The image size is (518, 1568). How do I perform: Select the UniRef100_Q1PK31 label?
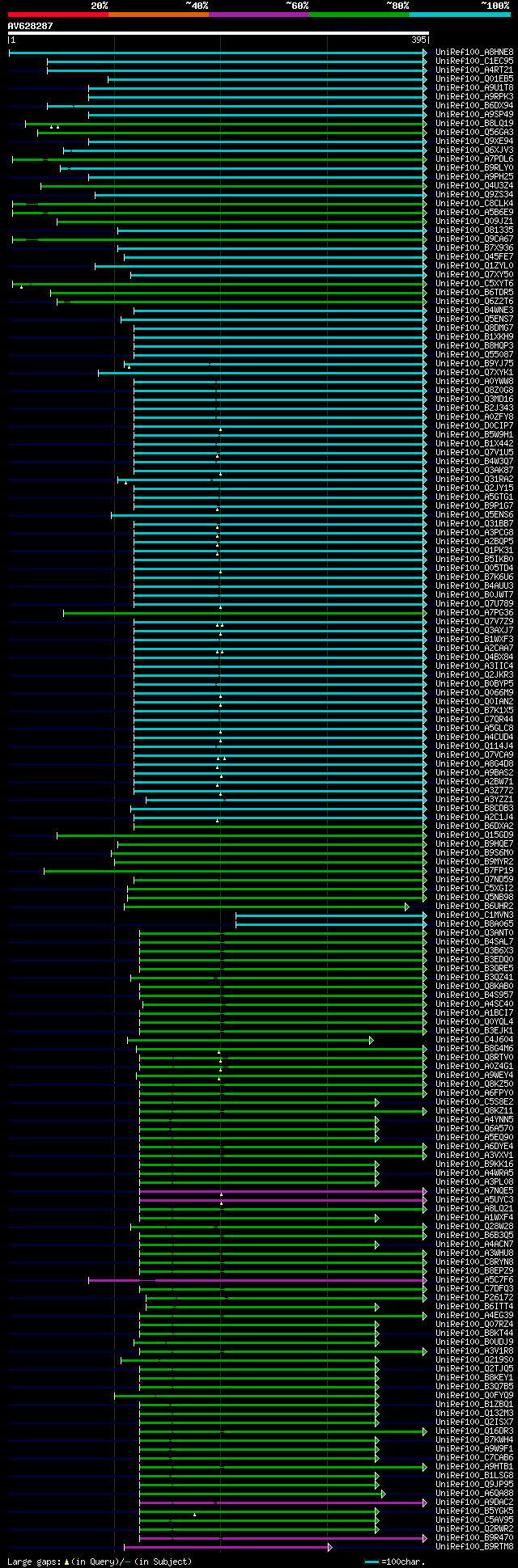[474, 550]
